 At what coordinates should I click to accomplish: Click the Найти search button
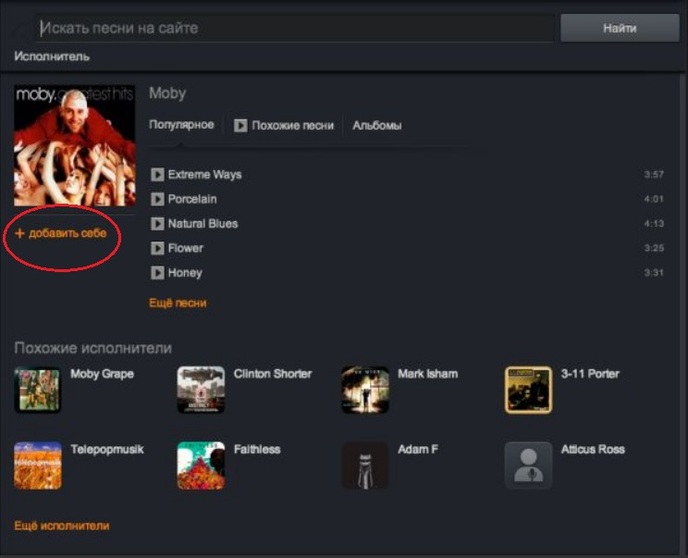620,28
